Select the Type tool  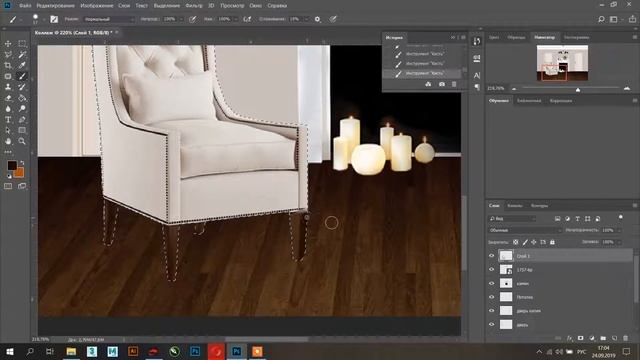point(8,120)
